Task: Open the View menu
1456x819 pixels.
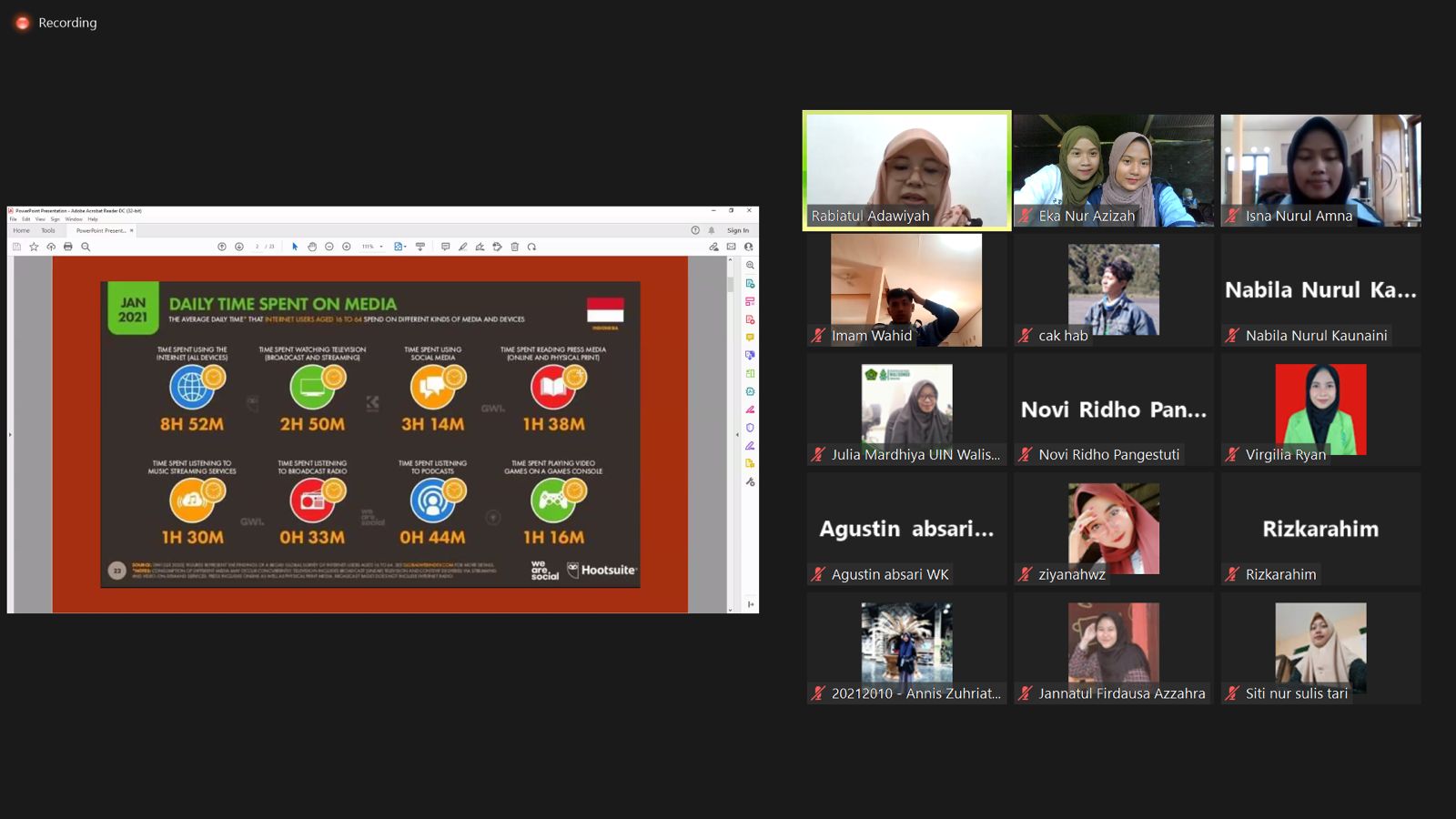Action: point(40,219)
